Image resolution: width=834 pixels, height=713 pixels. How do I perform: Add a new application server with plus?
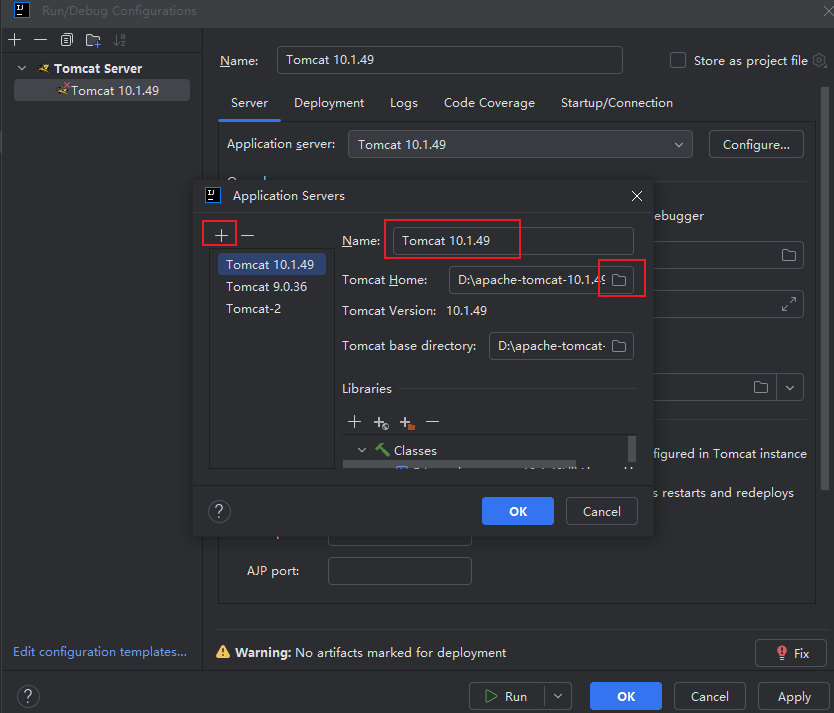point(221,234)
